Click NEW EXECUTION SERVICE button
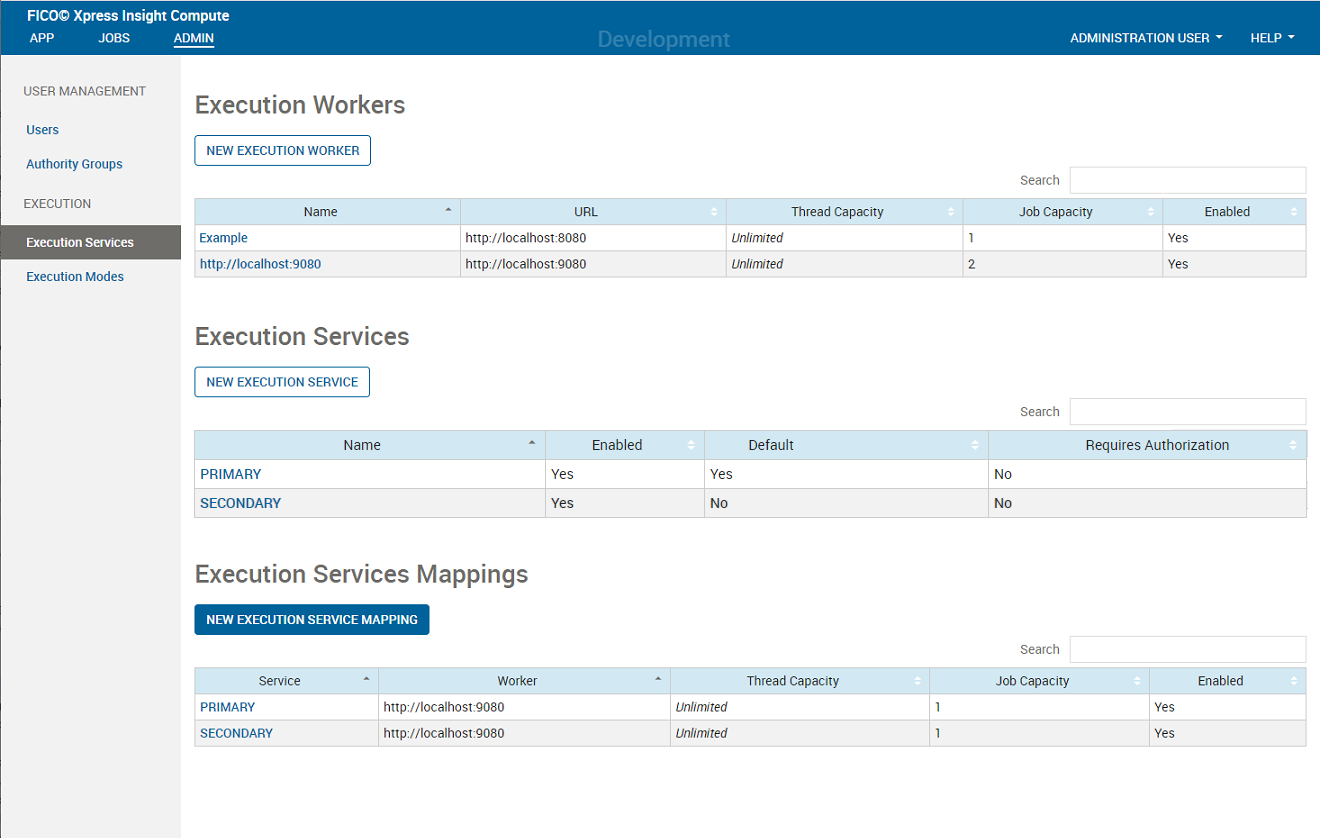 (x=282, y=382)
